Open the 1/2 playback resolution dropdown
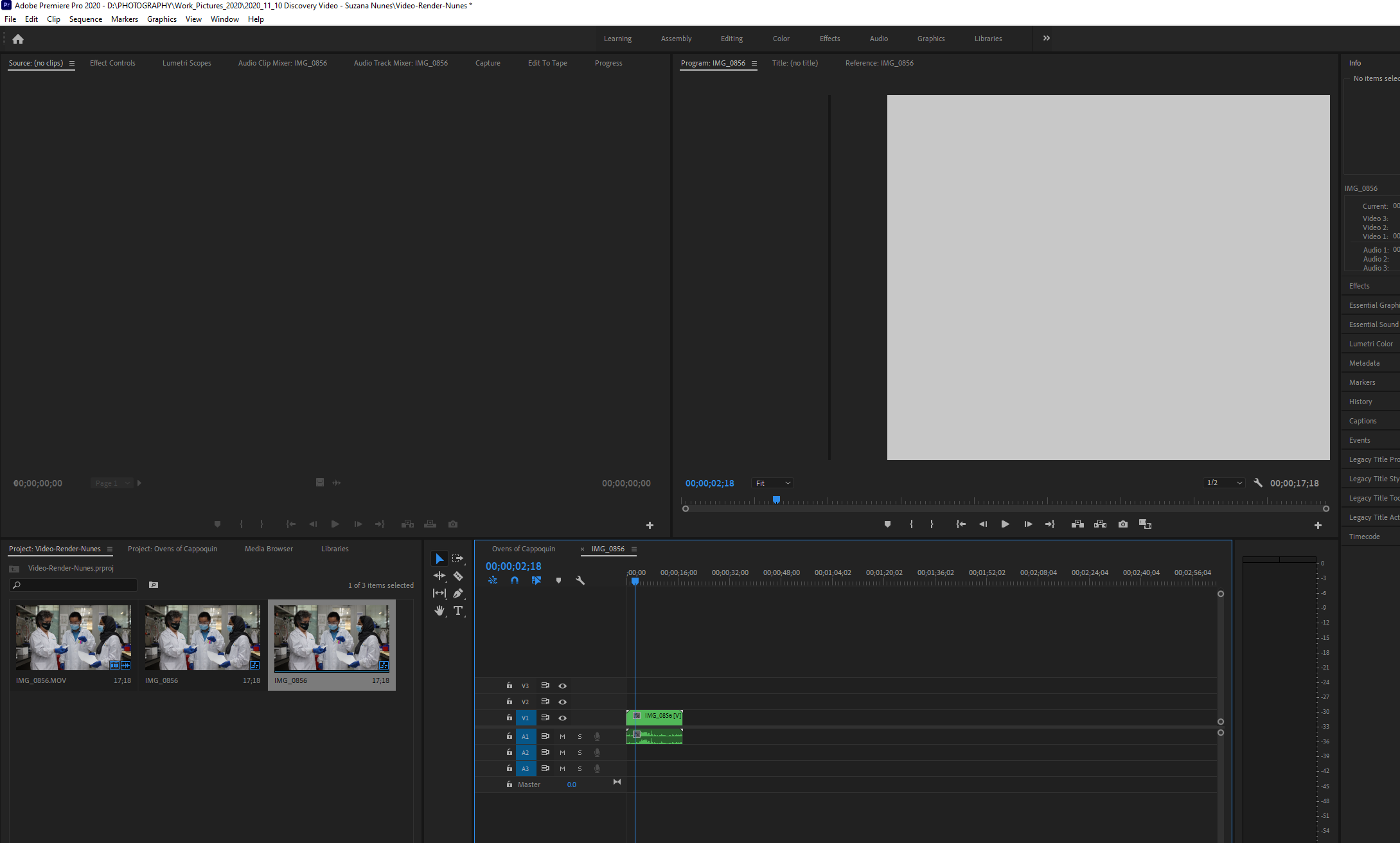Screen dimensions: 1400x843 click(1223, 483)
